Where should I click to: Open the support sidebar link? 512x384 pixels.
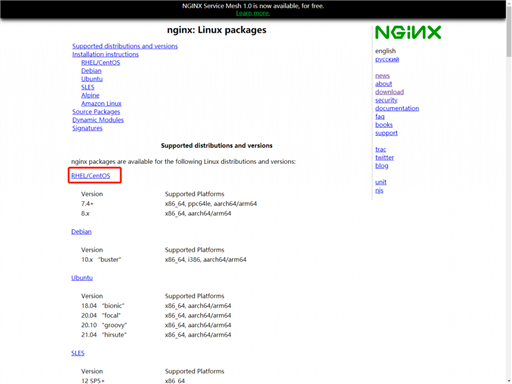[386, 133]
